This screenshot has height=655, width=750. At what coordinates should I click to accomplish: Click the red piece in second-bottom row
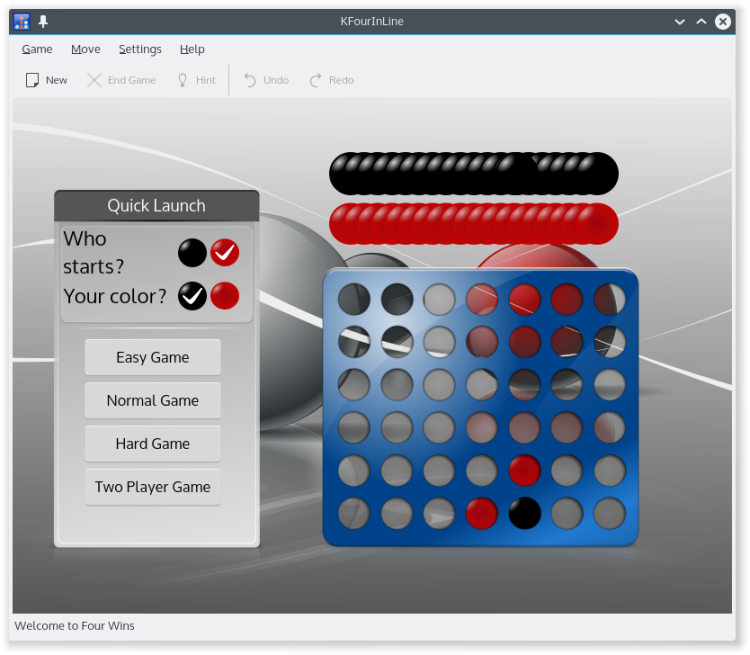[x=525, y=470]
